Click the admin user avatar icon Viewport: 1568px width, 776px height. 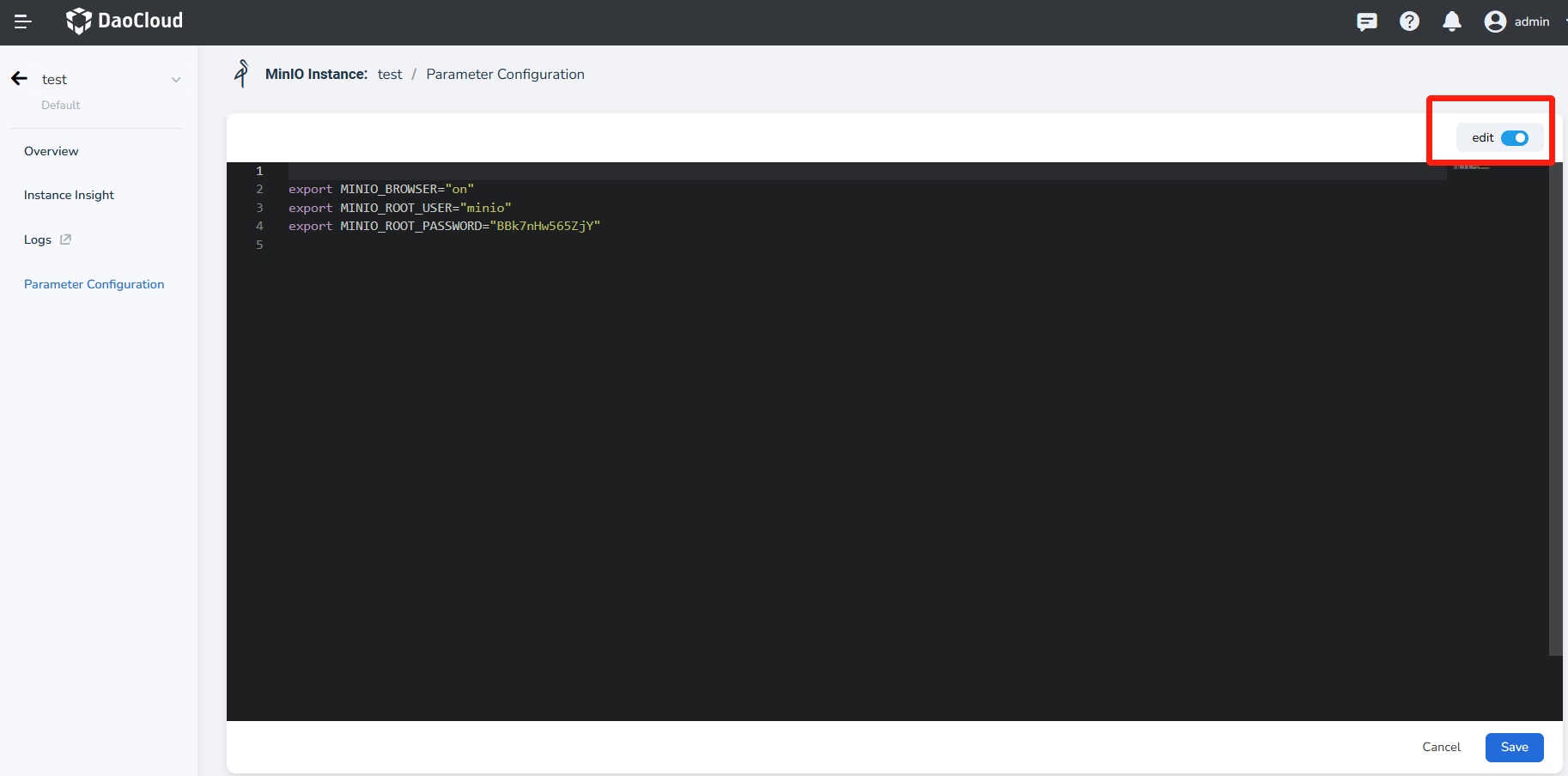point(1495,21)
